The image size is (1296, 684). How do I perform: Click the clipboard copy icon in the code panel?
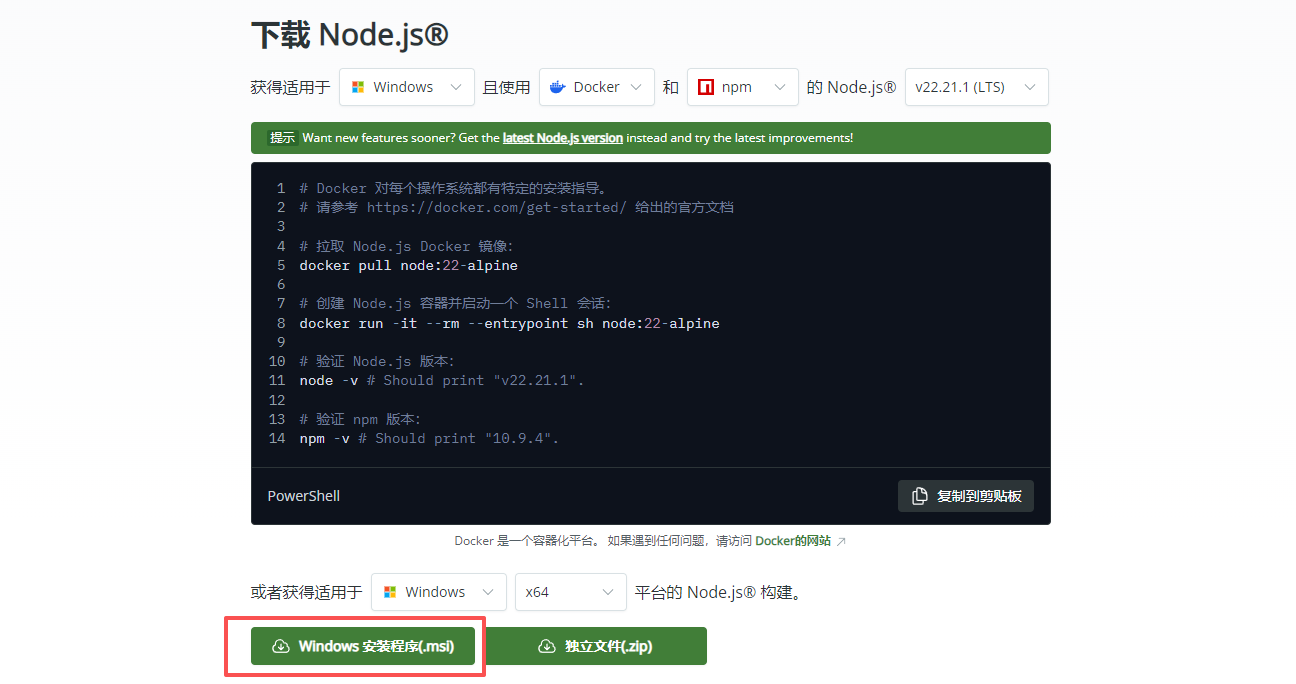pos(919,496)
